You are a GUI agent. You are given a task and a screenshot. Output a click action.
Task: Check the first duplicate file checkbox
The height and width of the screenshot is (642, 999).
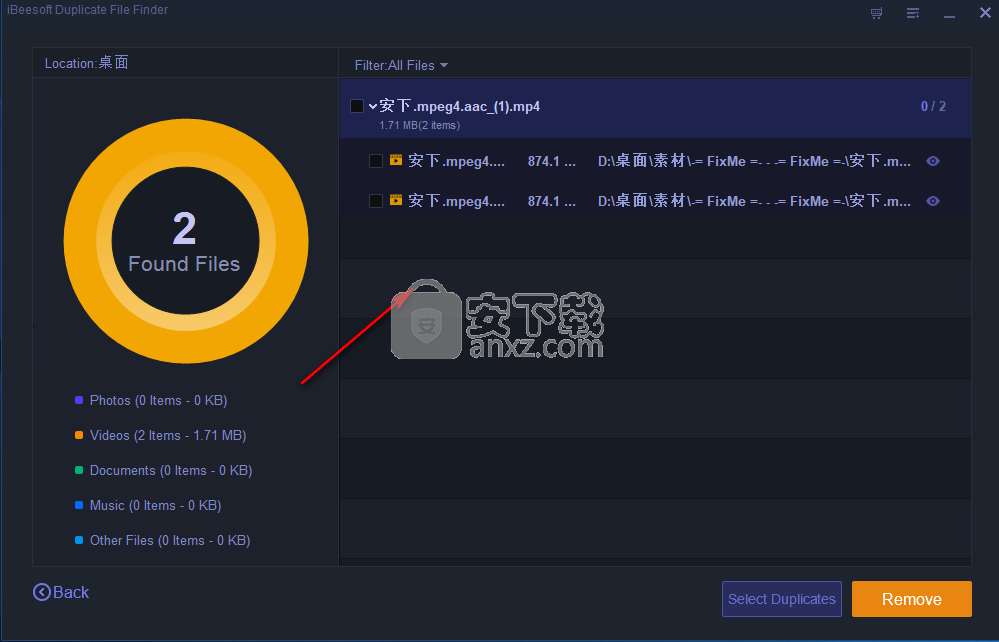[376, 161]
